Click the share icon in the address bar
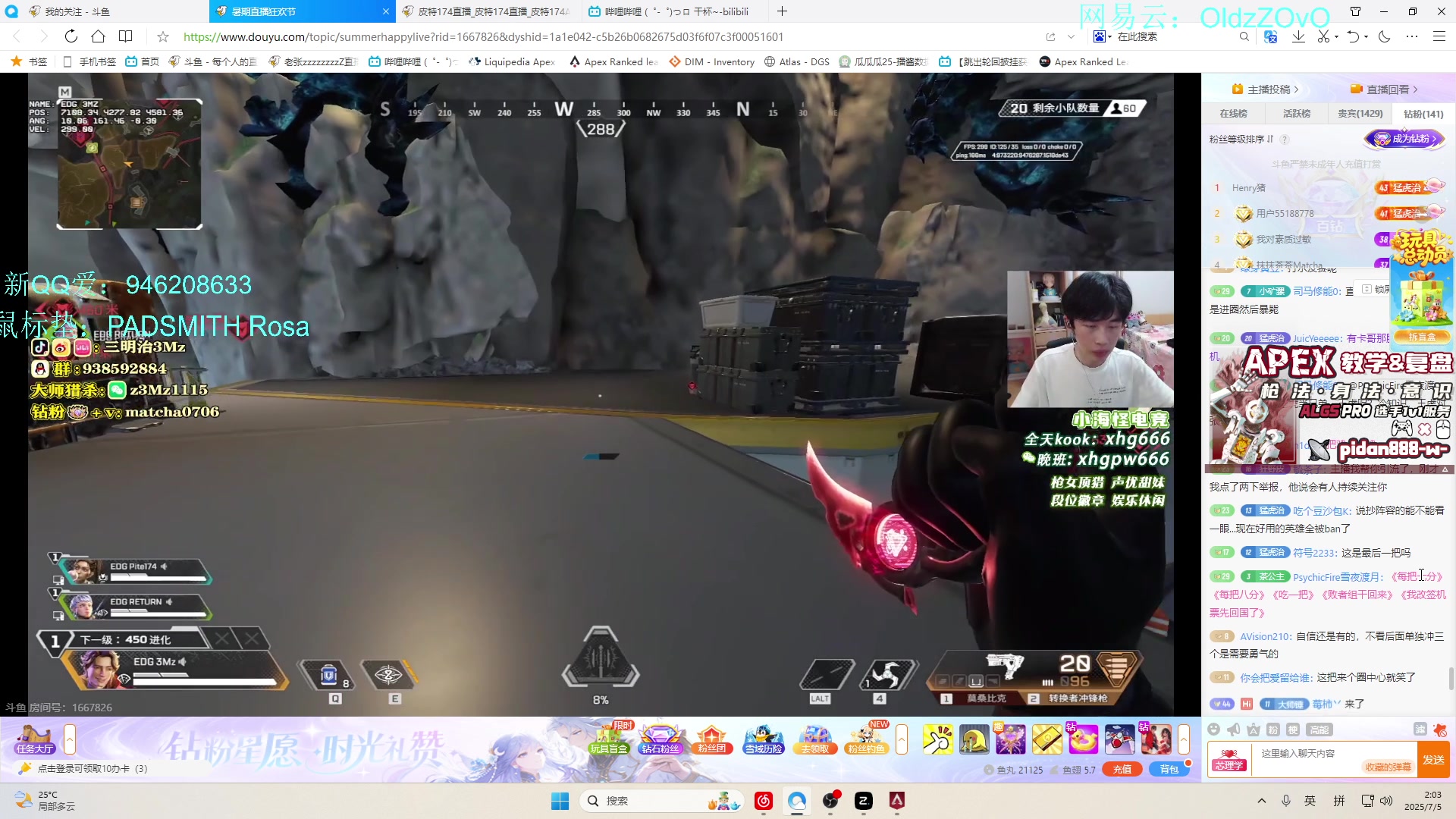 pos(1050,36)
